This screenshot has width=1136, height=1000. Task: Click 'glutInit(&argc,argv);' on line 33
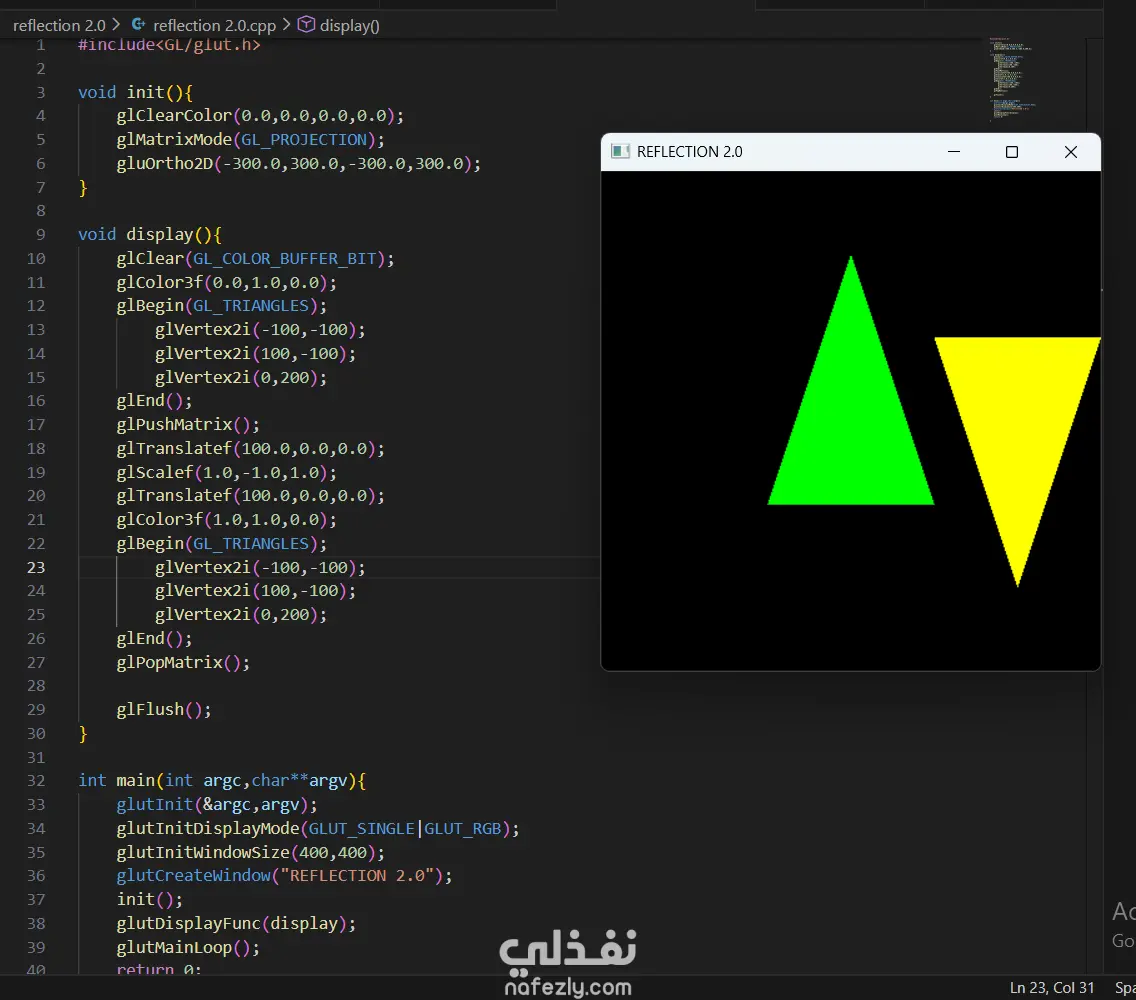click(217, 804)
